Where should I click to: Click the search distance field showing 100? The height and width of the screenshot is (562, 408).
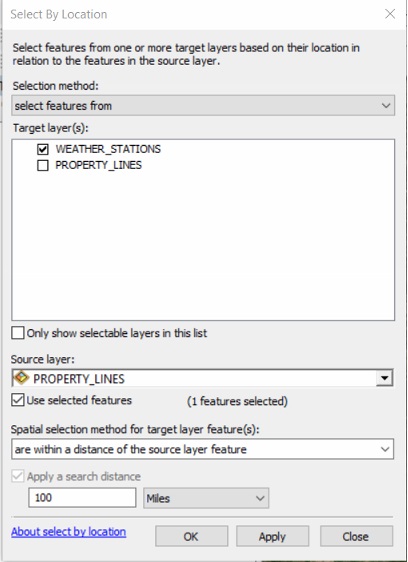click(82, 497)
